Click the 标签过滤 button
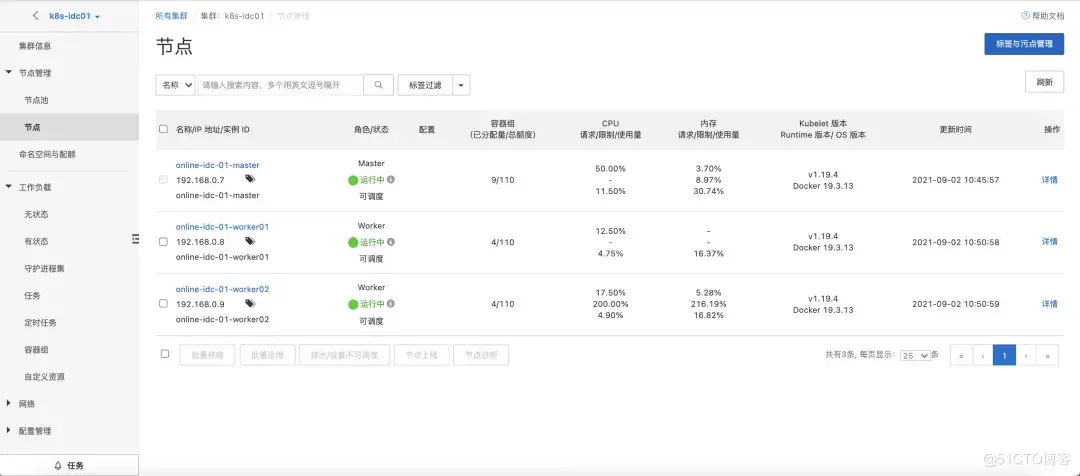The height and width of the screenshot is (476, 1080). (x=425, y=85)
